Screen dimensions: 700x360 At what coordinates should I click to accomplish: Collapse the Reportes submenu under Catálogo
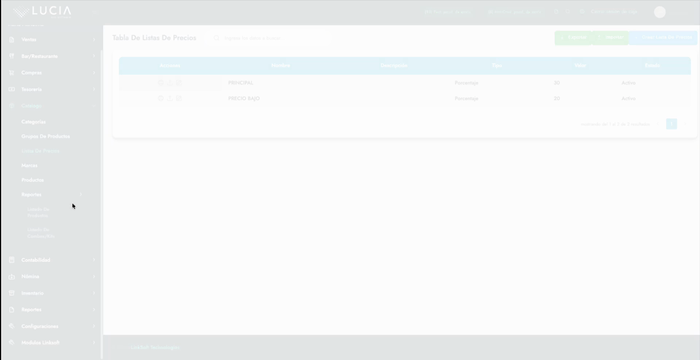pyautogui.click(x=81, y=194)
